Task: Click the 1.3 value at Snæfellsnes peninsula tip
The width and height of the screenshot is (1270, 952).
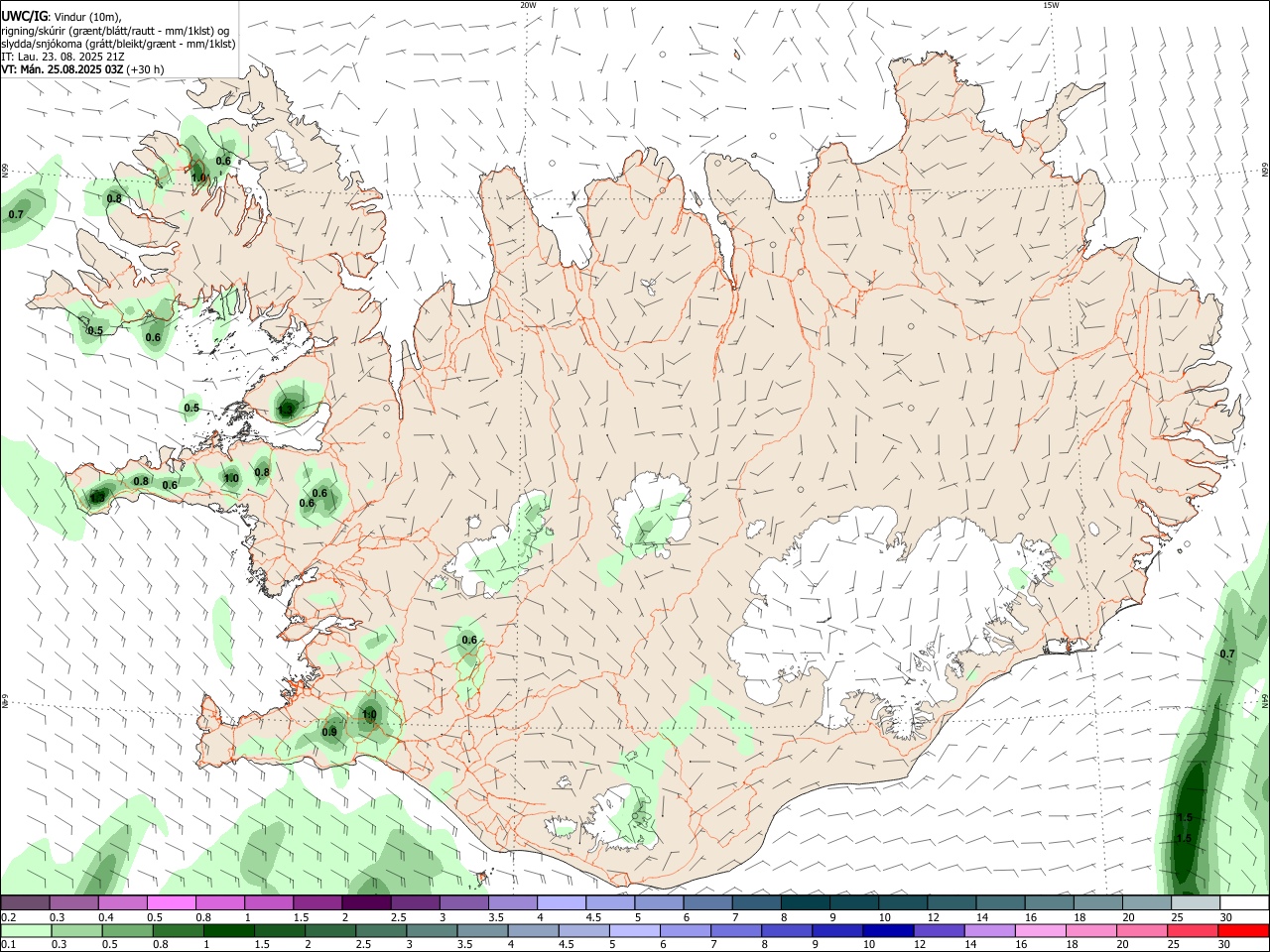Action: 97,496
